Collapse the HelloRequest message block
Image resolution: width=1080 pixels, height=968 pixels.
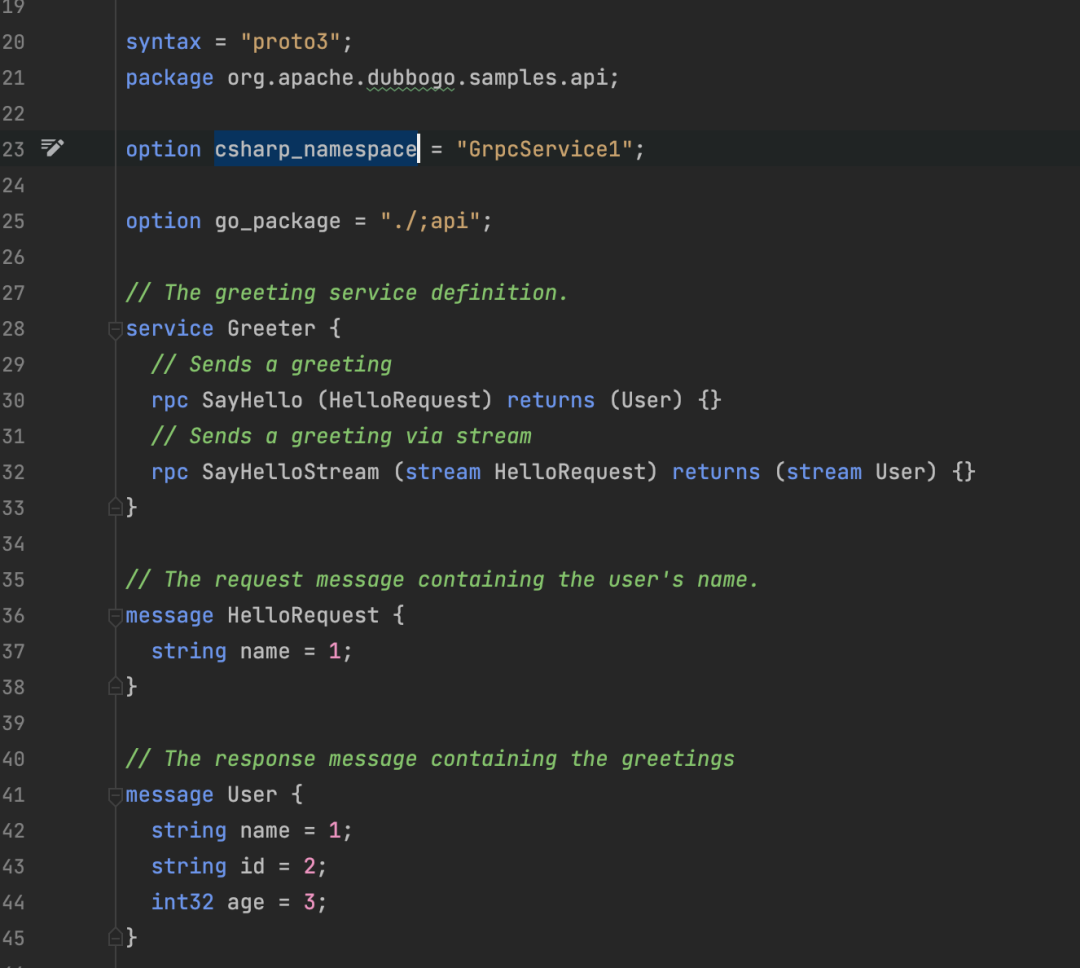point(114,617)
